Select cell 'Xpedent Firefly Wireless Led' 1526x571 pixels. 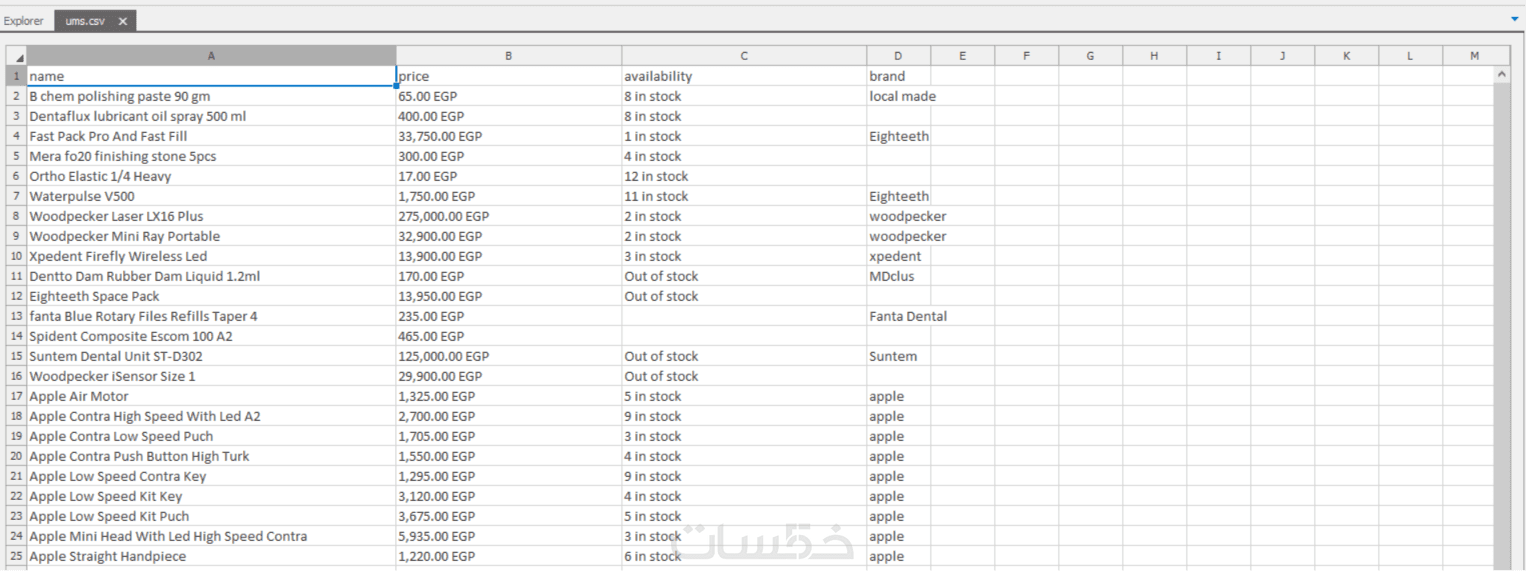[211, 256]
